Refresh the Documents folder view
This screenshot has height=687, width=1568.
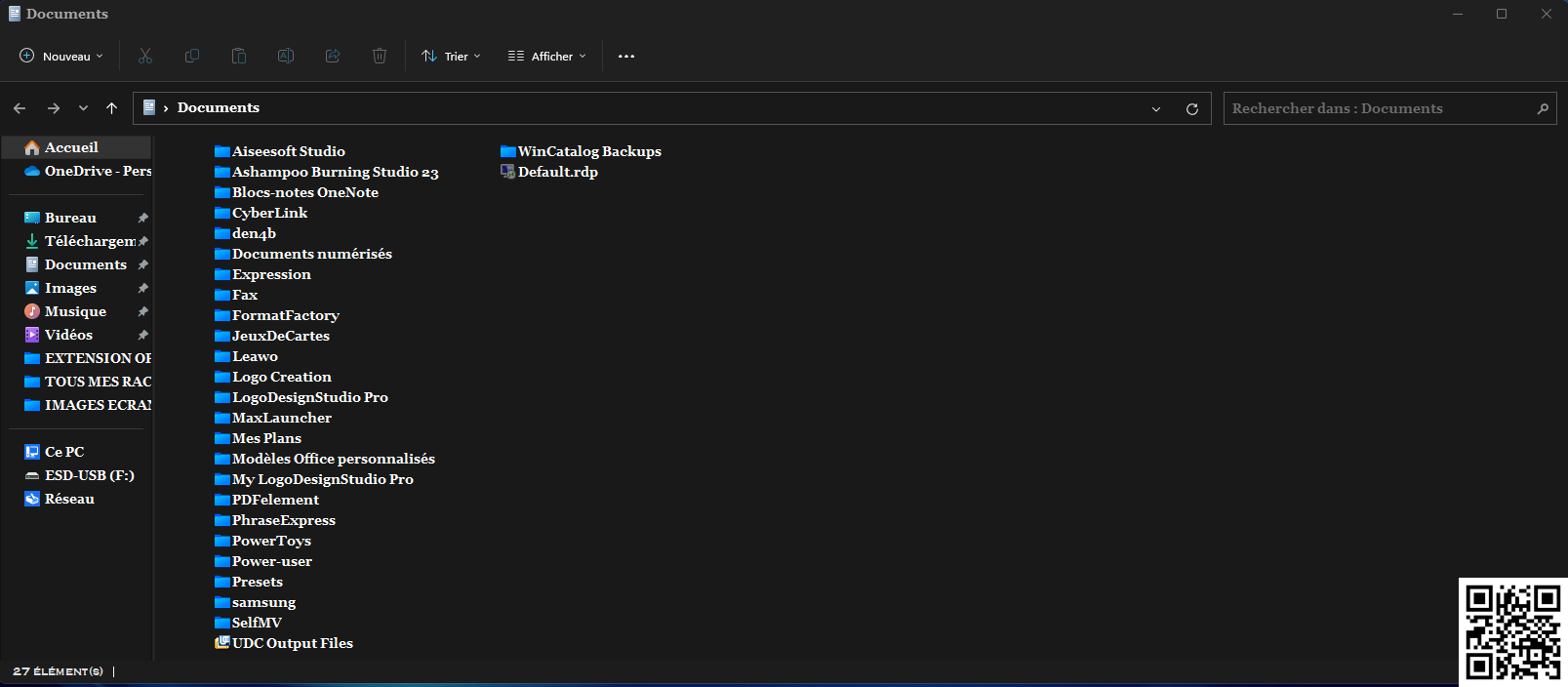point(1192,108)
